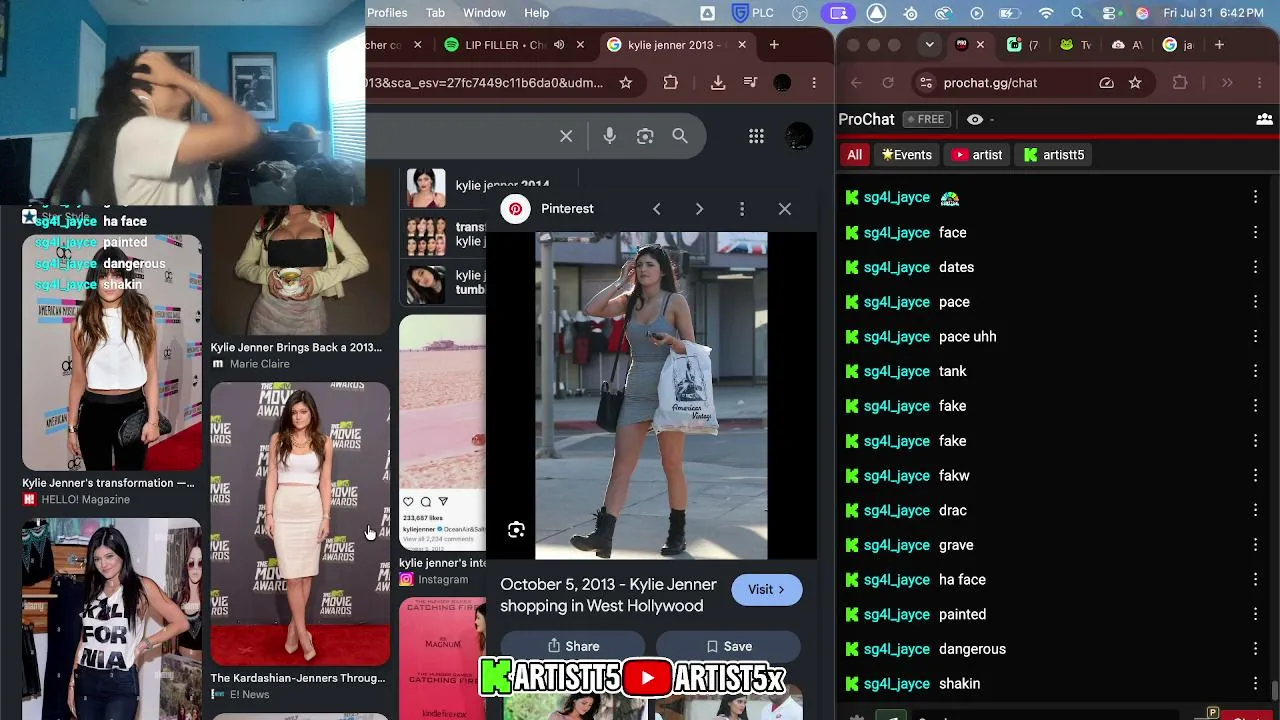Click the 'ha face' message in ProChat list
This screenshot has height=720, width=1280.
(x=962, y=580)
